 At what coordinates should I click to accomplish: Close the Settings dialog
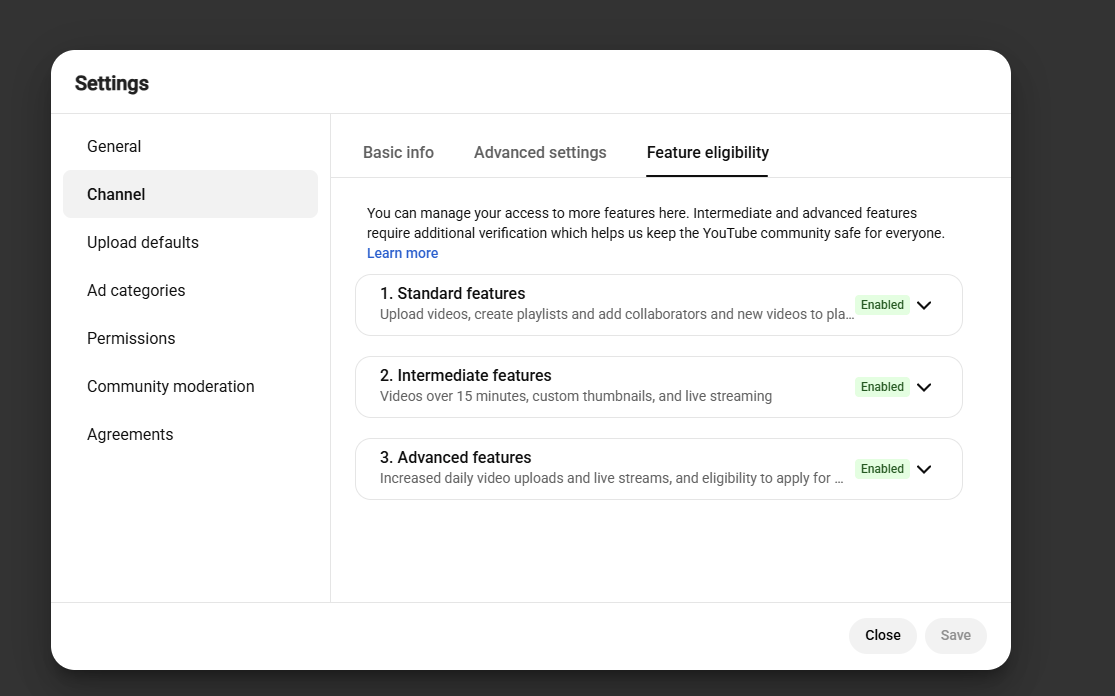point(882,636)
